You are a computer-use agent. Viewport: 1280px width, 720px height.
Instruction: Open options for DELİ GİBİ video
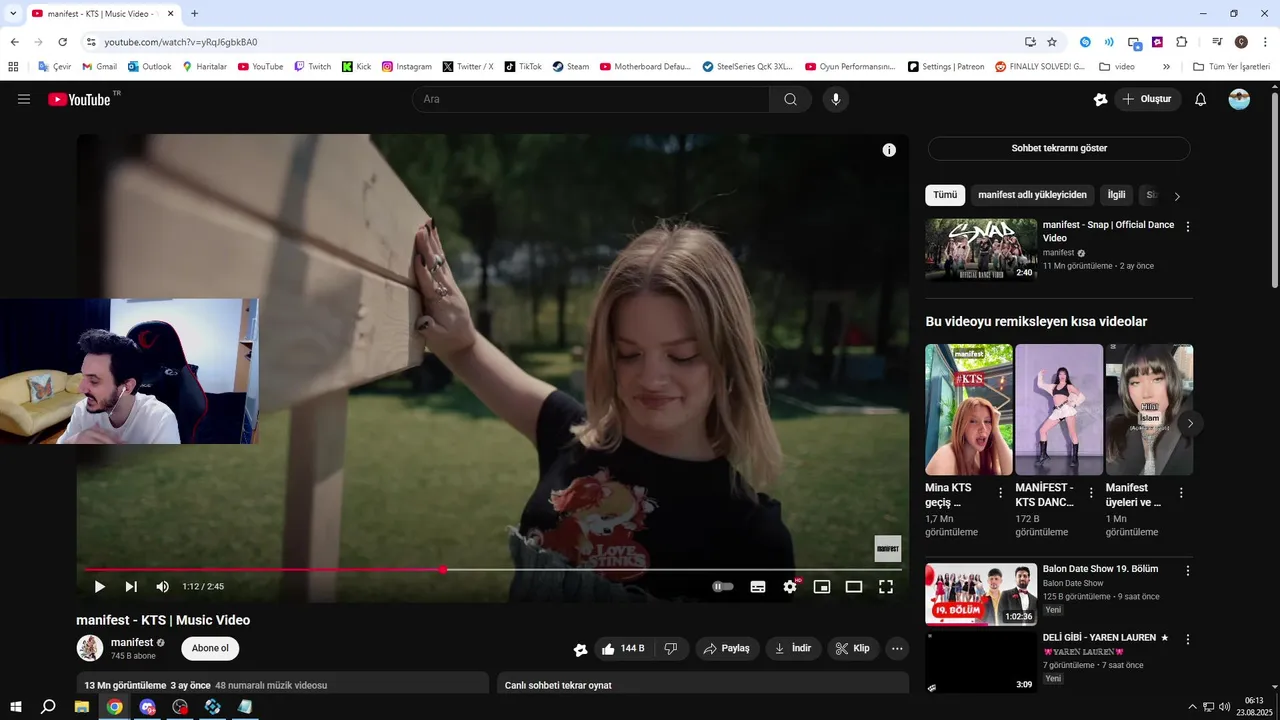[1188, 639]
